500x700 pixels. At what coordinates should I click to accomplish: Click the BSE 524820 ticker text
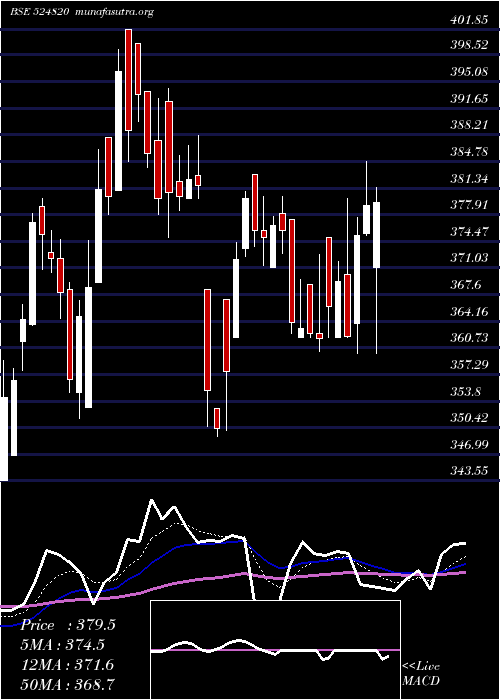click(39, 12)
